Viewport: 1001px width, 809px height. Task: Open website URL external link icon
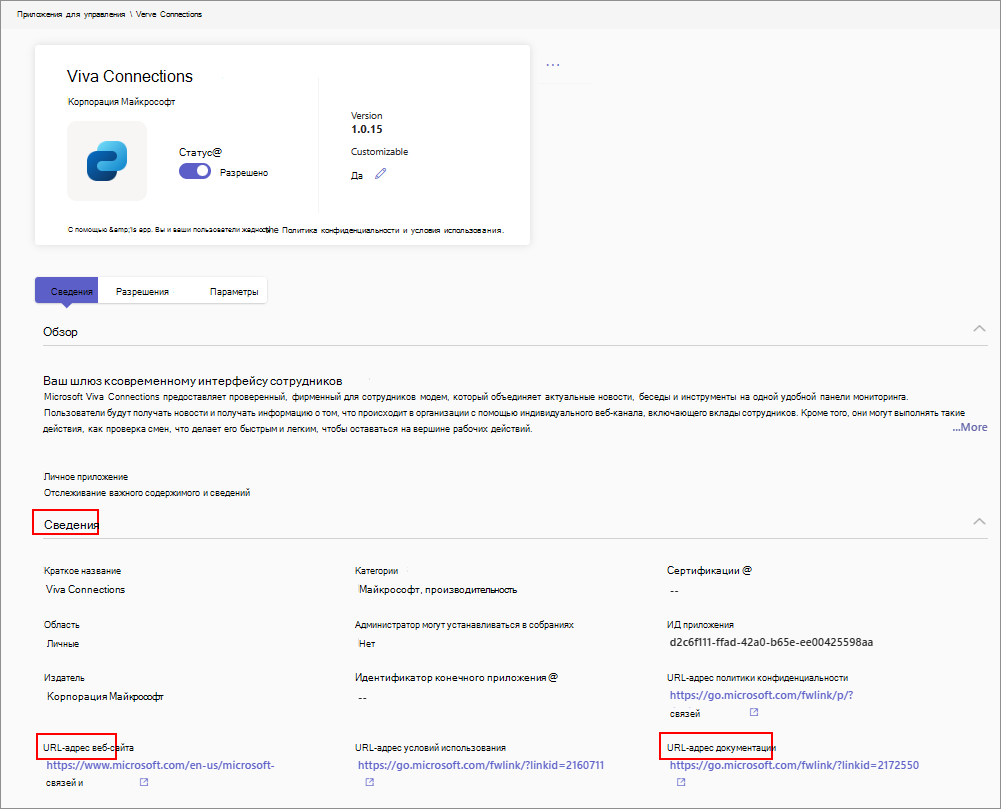click(x=144, y=782)
